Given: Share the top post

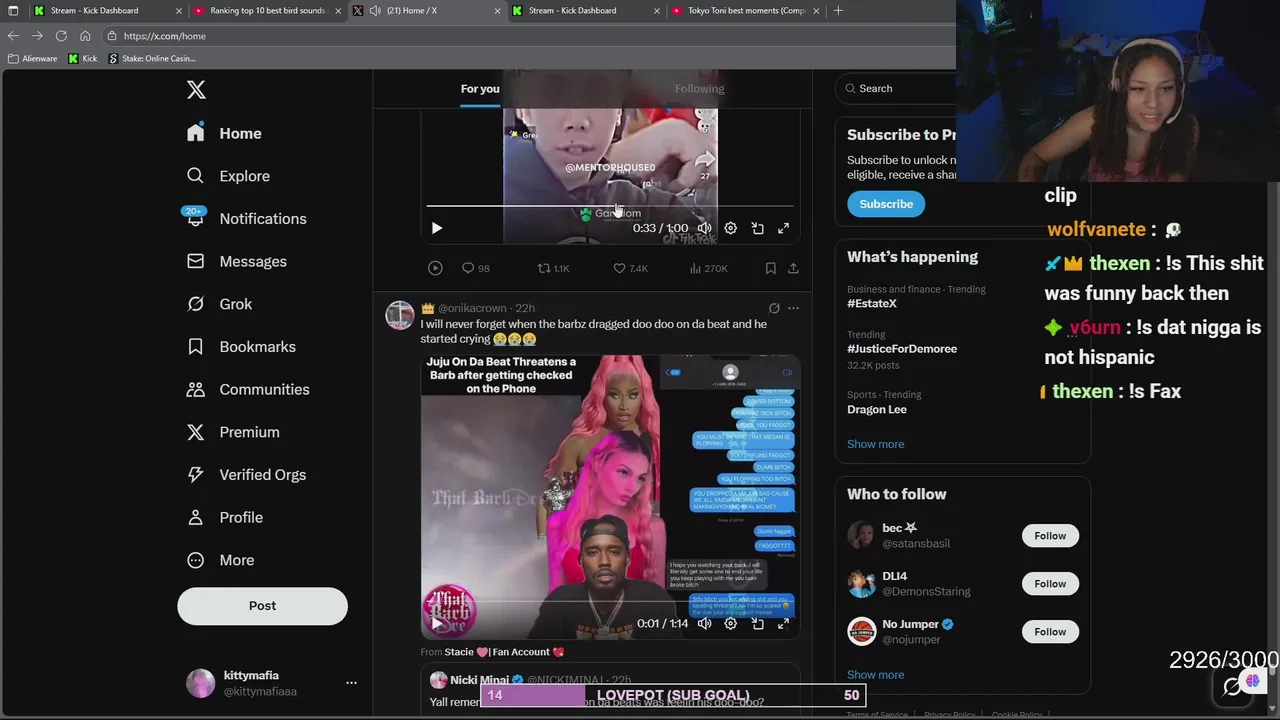Looking at the screenshot, I should point(793,268).
